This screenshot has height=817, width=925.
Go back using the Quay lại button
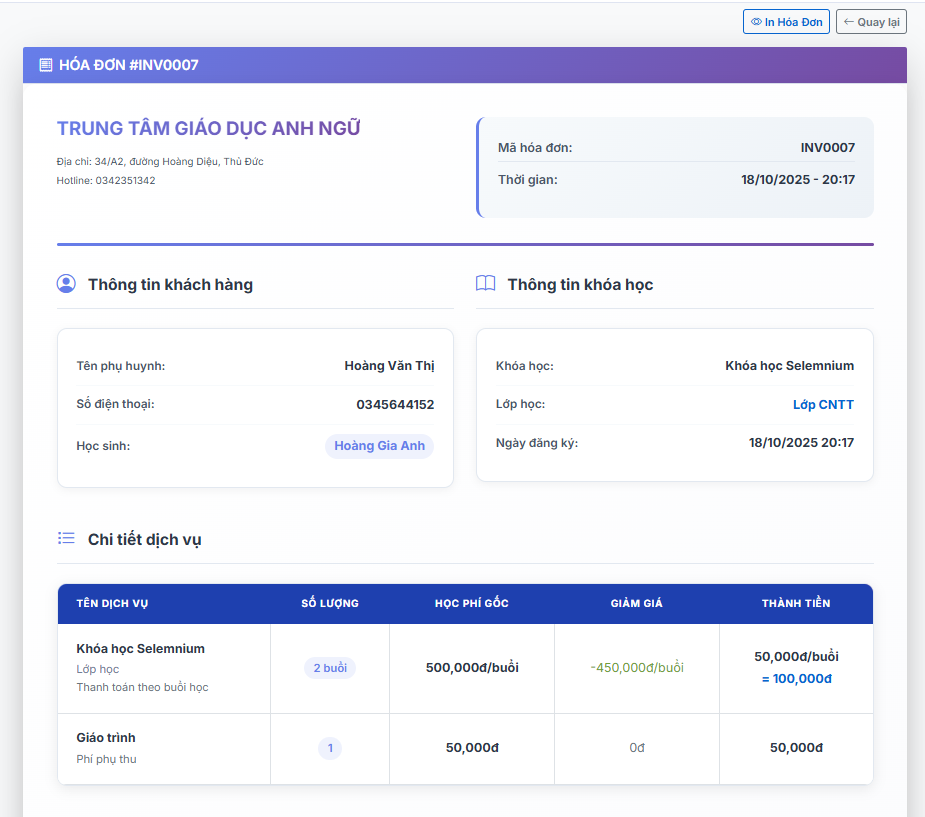pos(870,22)
